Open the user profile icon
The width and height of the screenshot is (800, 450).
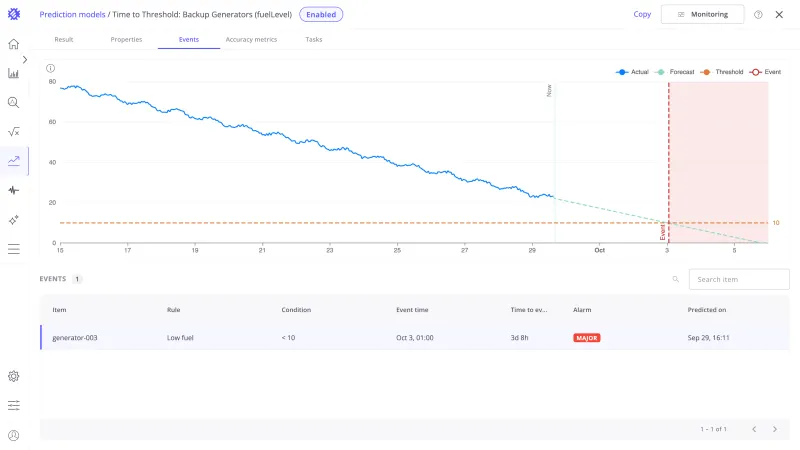(x=14, y=435)
